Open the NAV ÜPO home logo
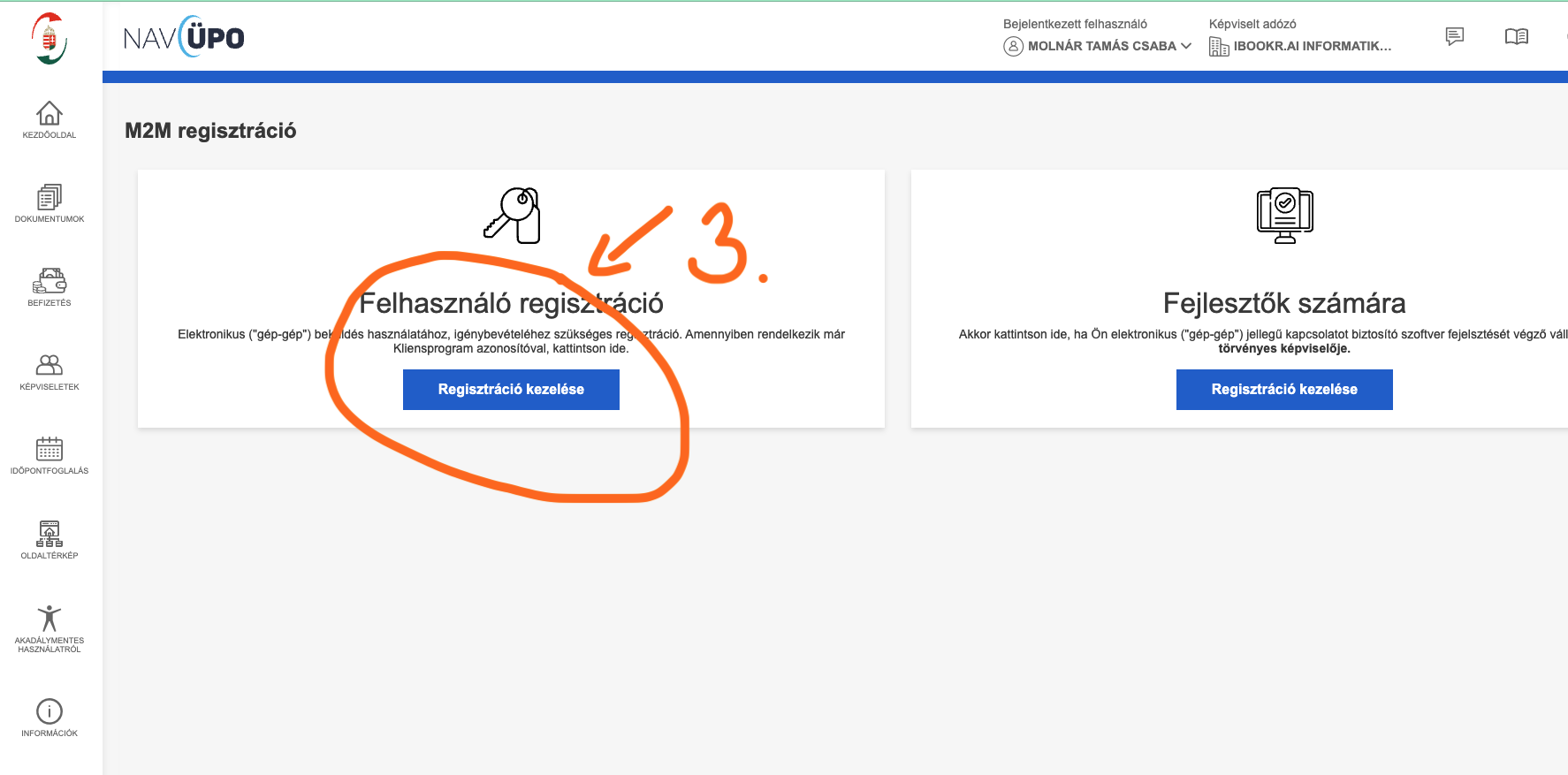Image resolution: width=1568 pixels, height=775 pixels. coord(184,38)
